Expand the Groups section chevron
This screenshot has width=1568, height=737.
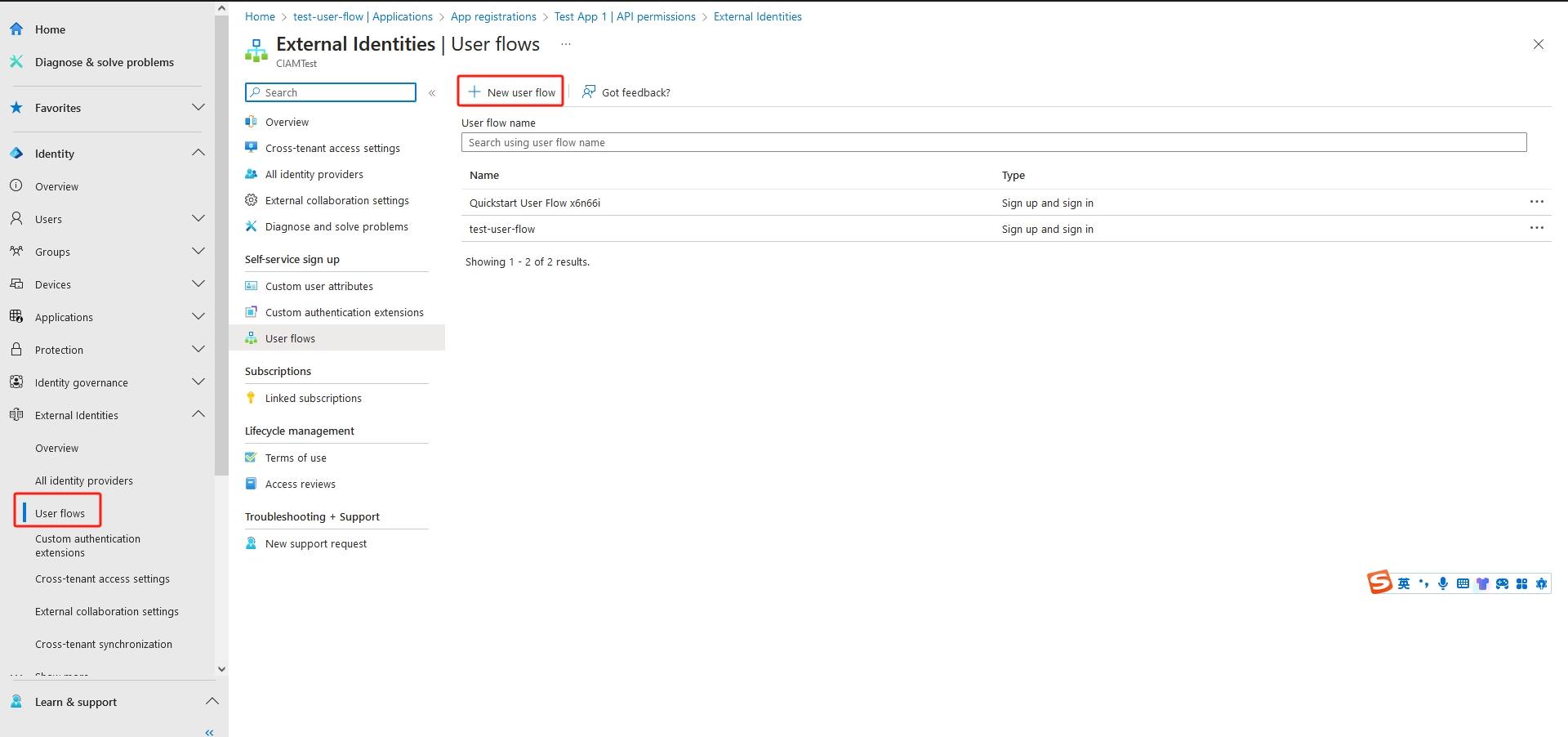pos(198,251)
